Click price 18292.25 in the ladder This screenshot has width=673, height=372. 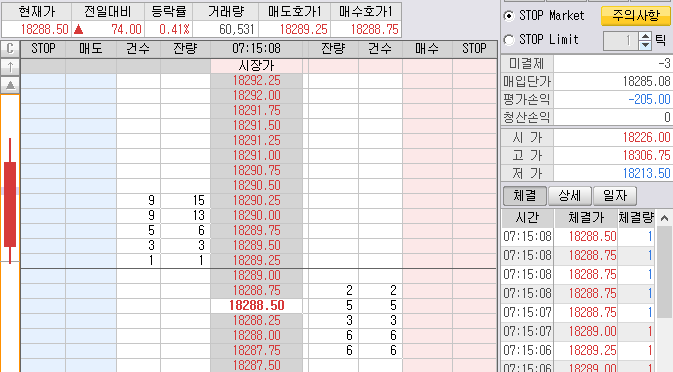[257, 81]
